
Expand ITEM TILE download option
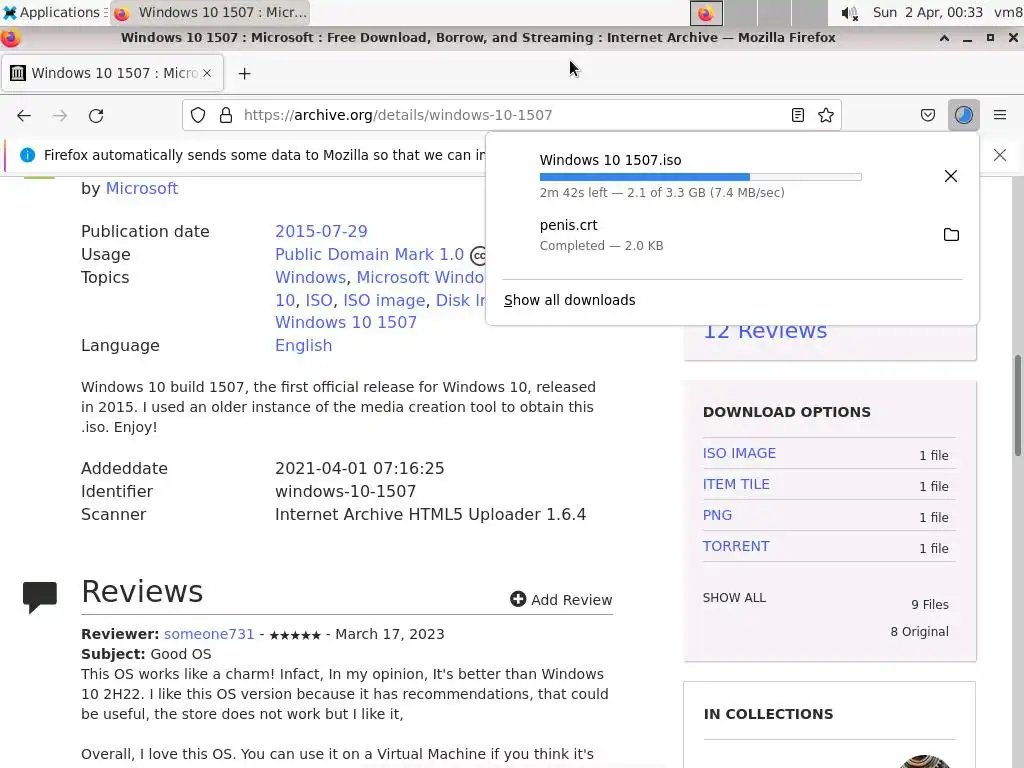click(736, 484)
